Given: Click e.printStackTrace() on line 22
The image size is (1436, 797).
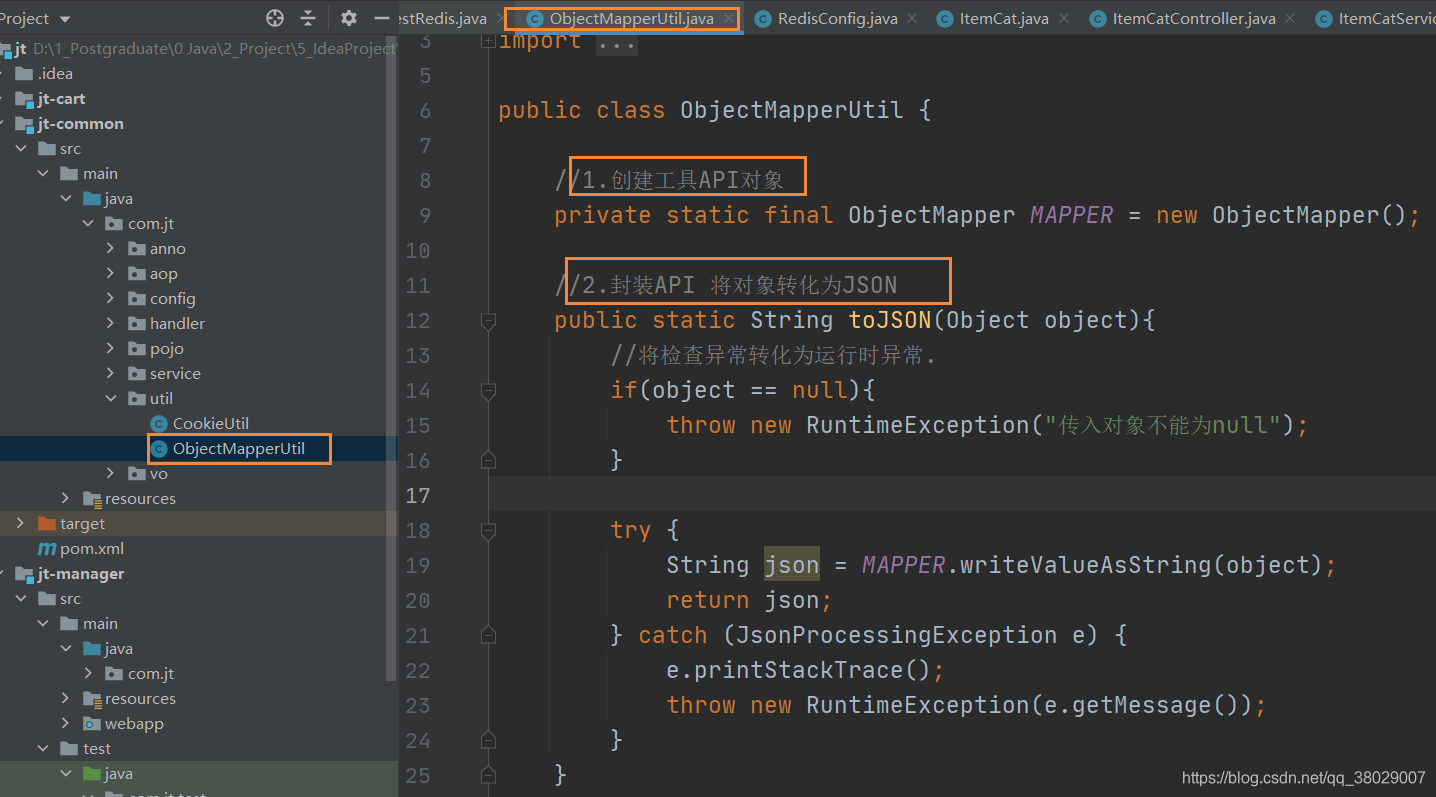Looking at the screenshot, I should (799, 670).
